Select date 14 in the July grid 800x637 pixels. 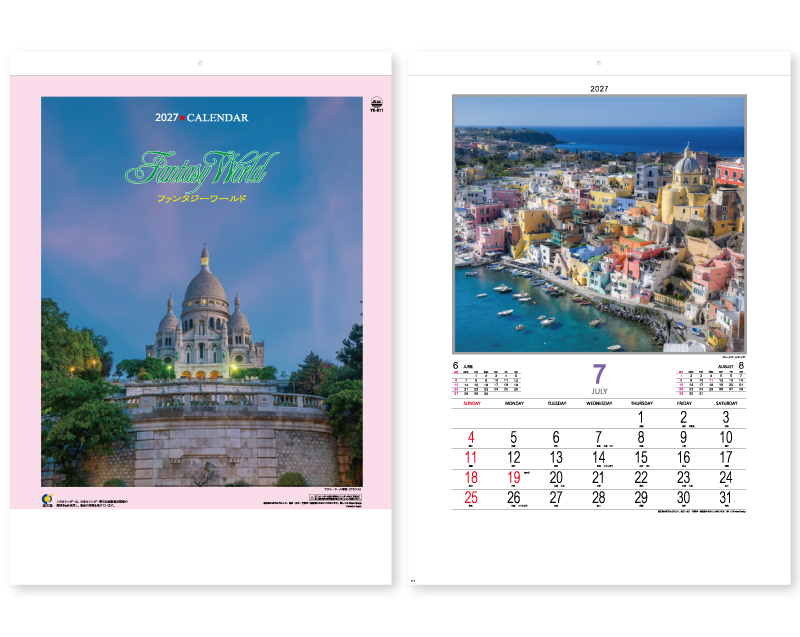(x=598, y=457)
